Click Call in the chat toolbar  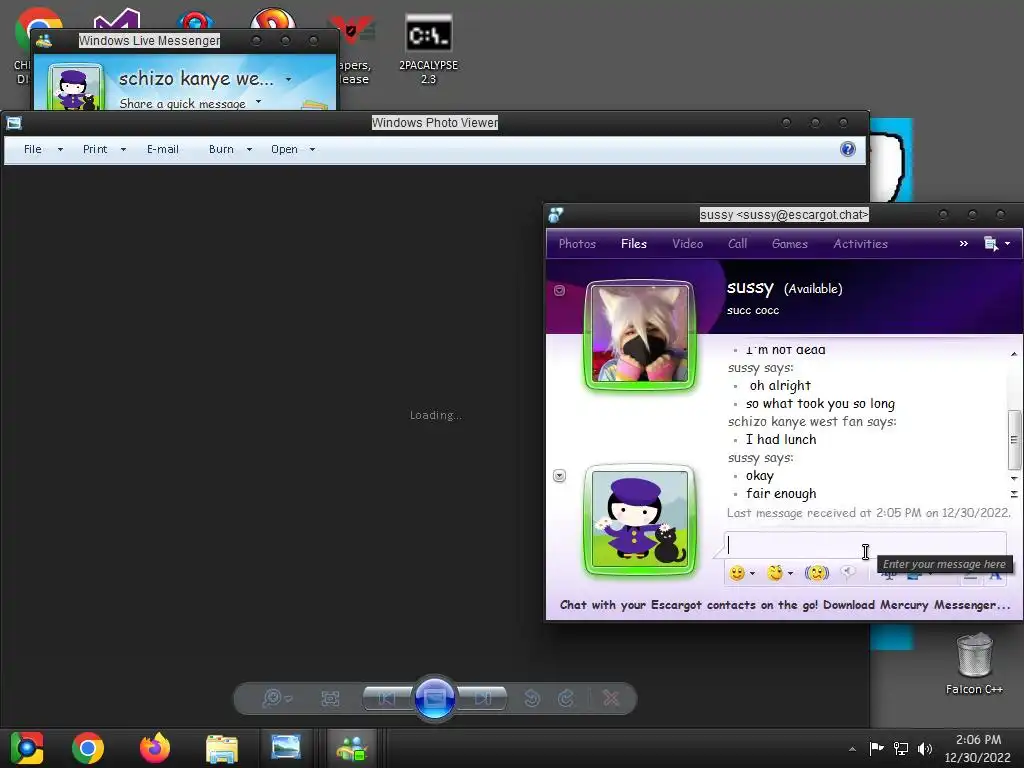pos(737,244)
